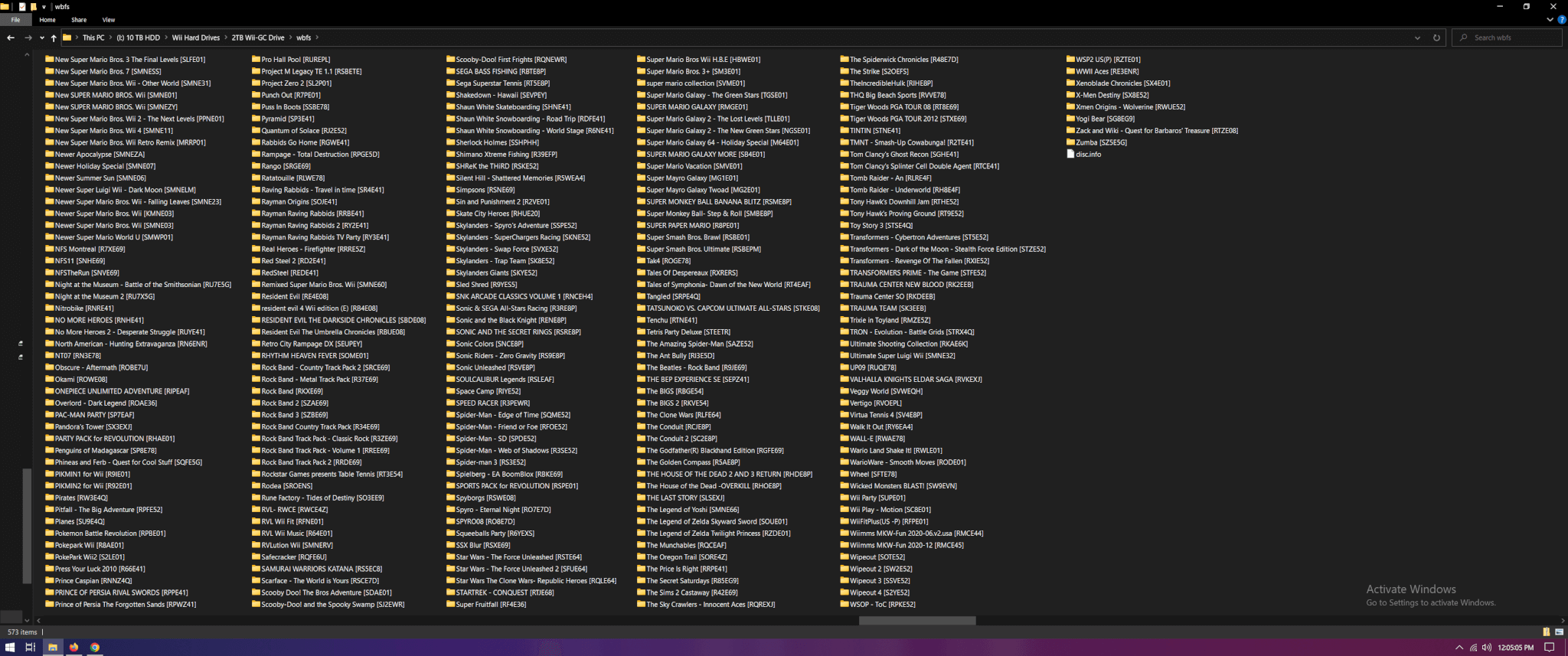Screen dimensions: 1568x656
Task: Open the File menu
Action: (15, 20)
